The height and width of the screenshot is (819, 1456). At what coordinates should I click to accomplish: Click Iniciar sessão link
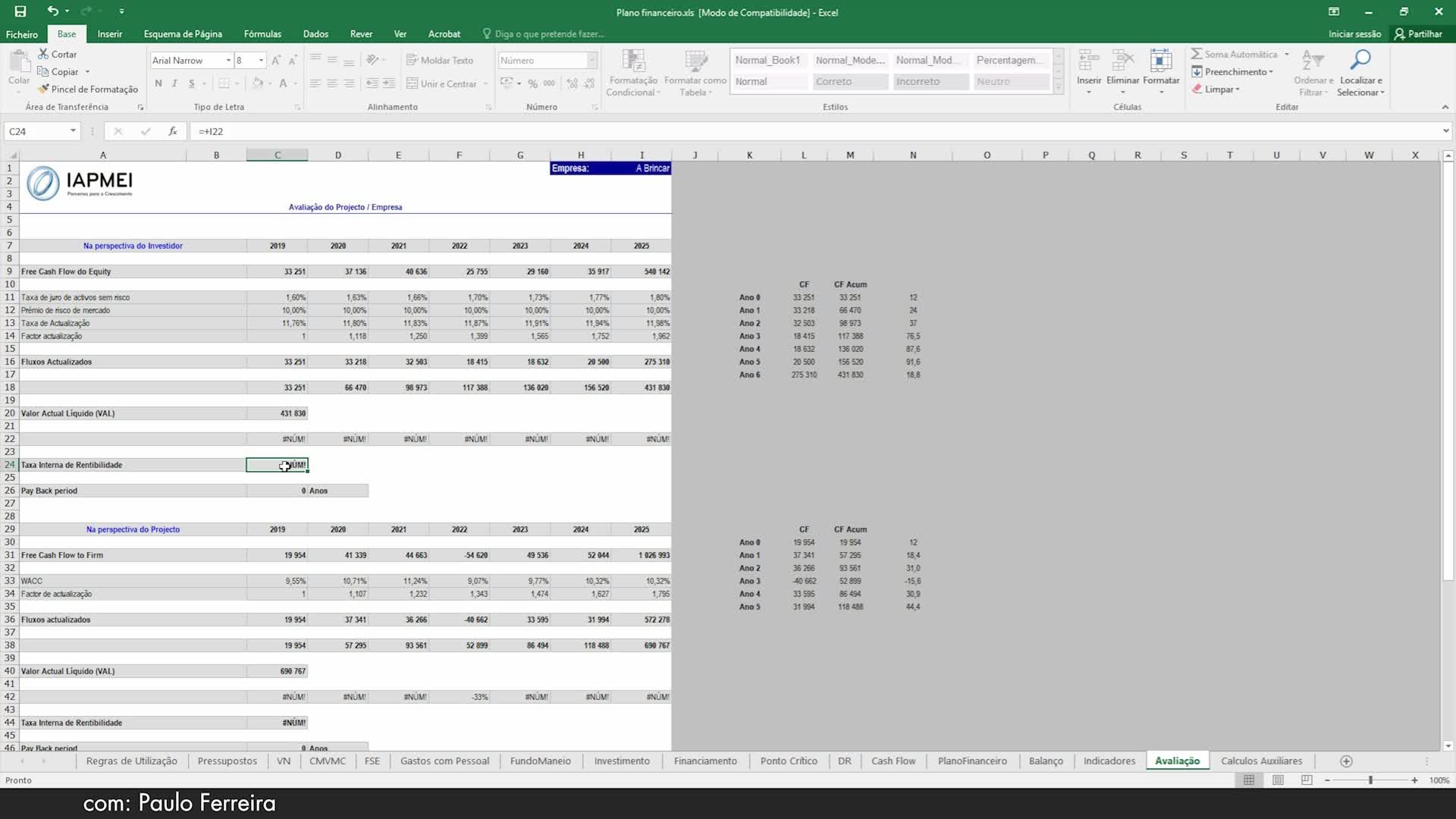1354,34
